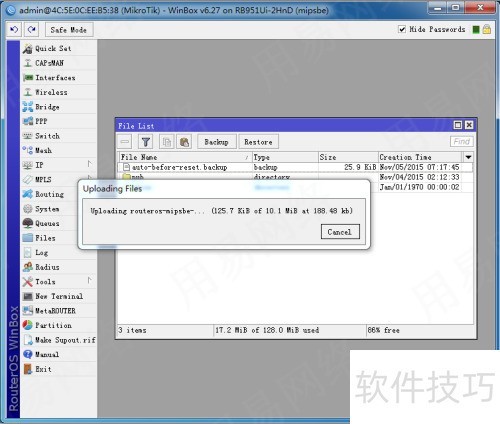Sort by the File Name column header
Screen dimensions: 500x424
tap(185, 157)
